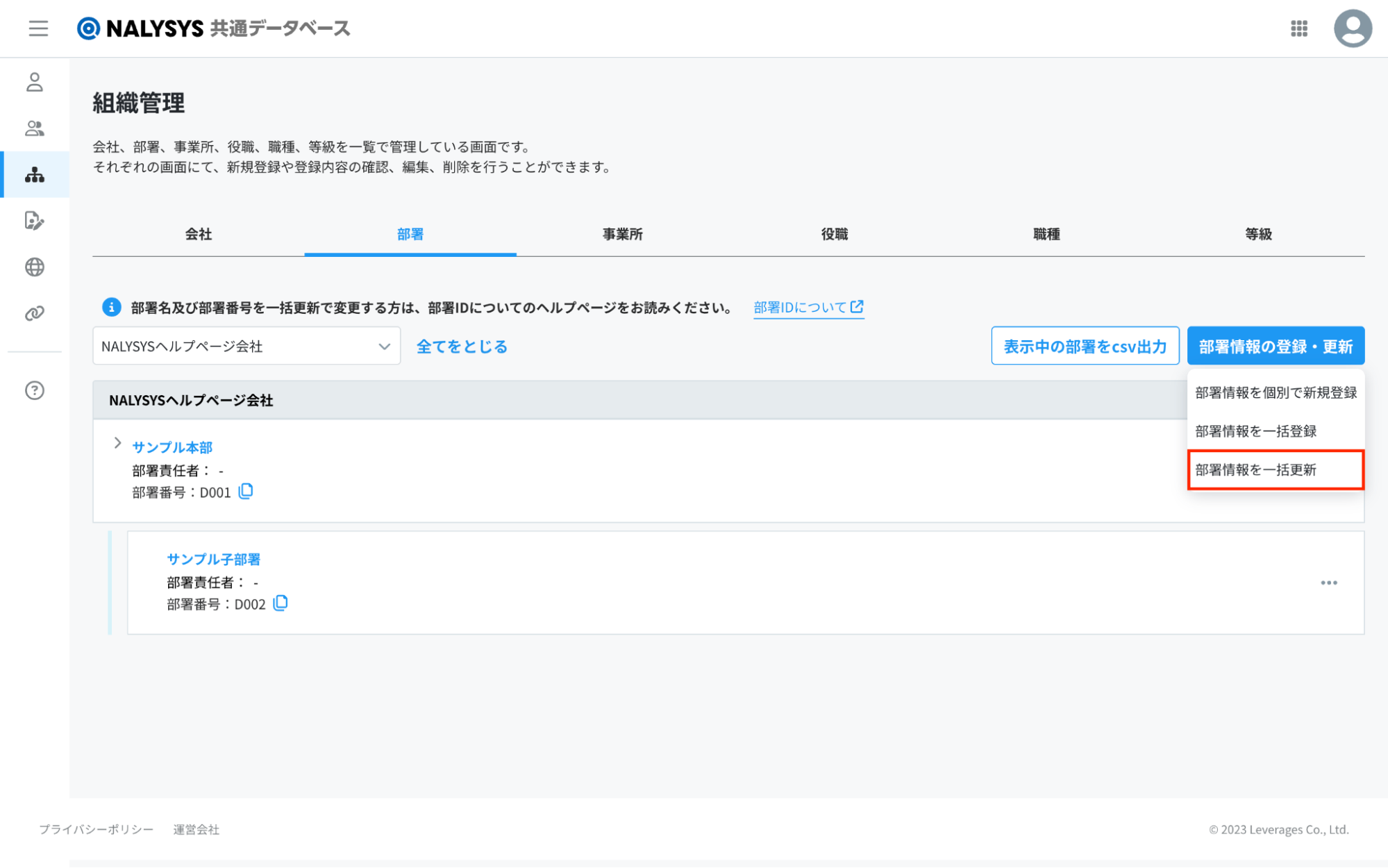Open the user group sidebar icon
Image resolution: width=1388 pixels, height=868 pixels.
[35, 128]
